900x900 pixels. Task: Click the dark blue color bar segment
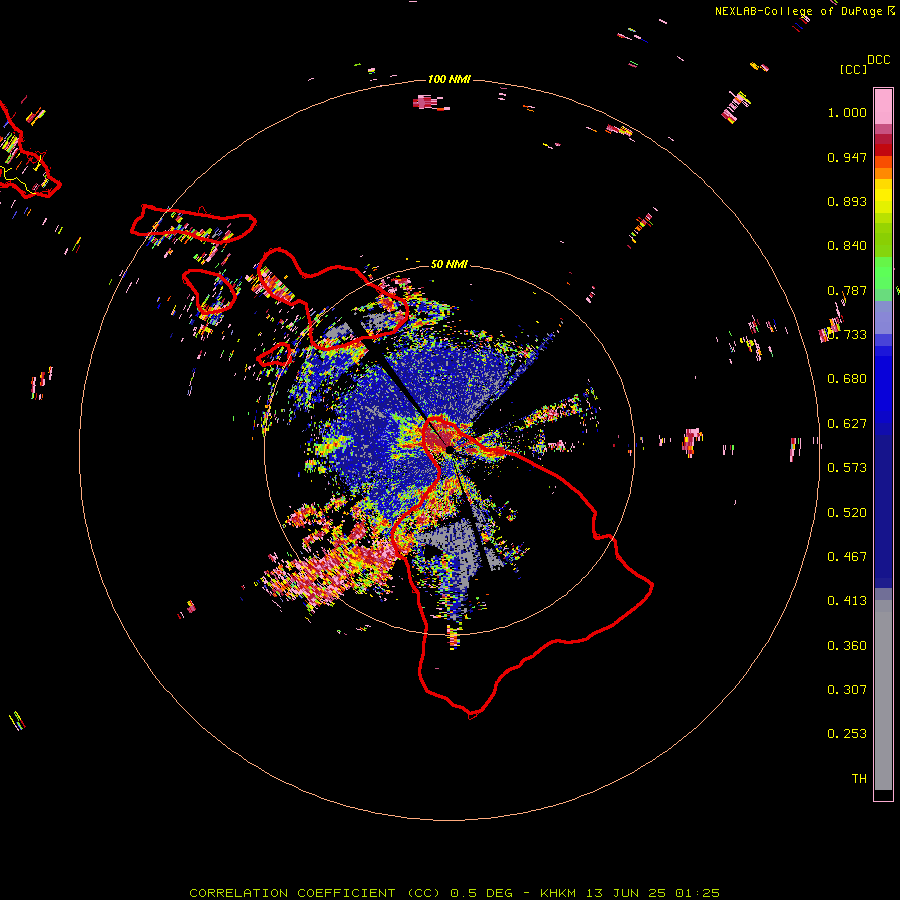[883, 511]
